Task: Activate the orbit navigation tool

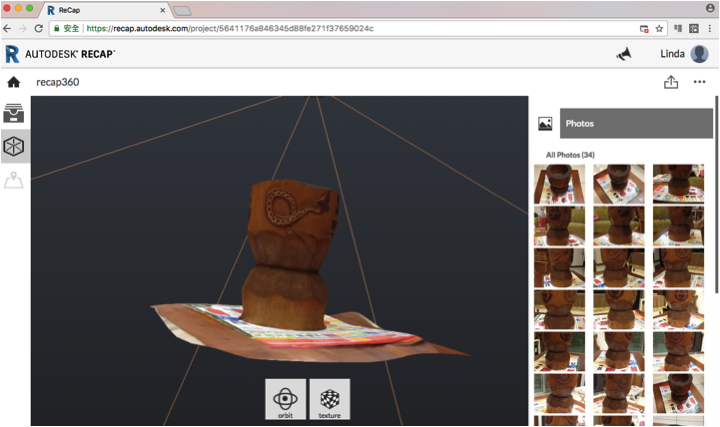Action: pos(285,399)
